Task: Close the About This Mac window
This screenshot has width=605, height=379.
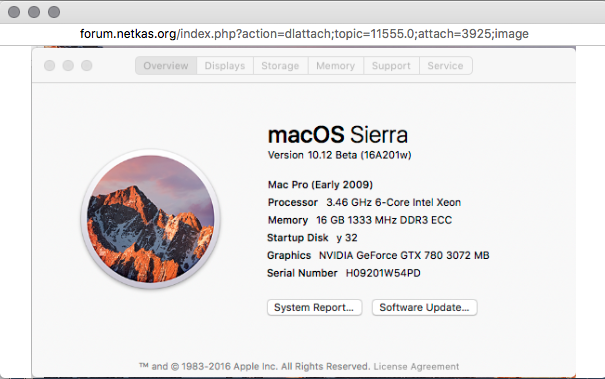Action: pyautogui.click(x=49, y=66)
